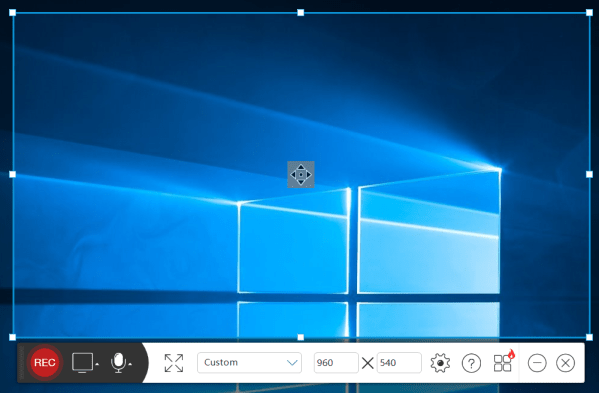Click the top-left corner handle of capture region
The width and height of the screenshot is (599, 393).
click(x=13, y=13)
